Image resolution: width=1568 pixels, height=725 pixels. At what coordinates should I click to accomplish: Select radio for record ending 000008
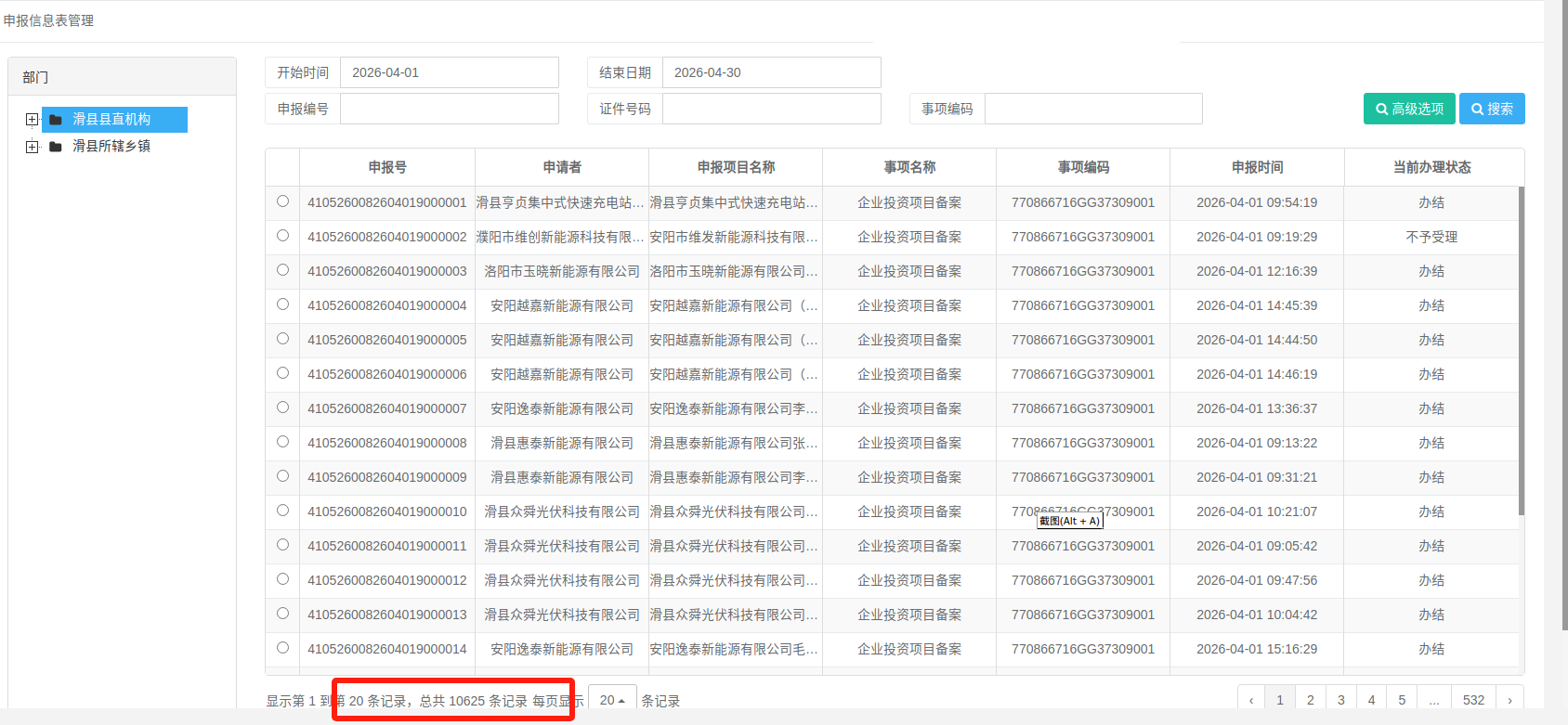(x=282, y=442)
